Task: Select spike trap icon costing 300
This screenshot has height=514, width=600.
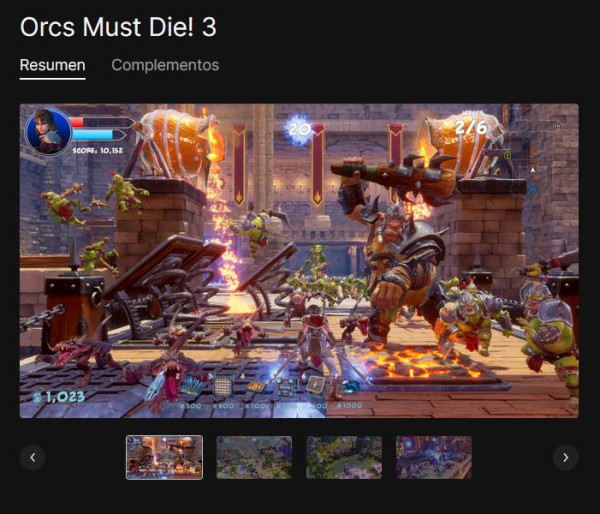Action: [x=191, y=387]
